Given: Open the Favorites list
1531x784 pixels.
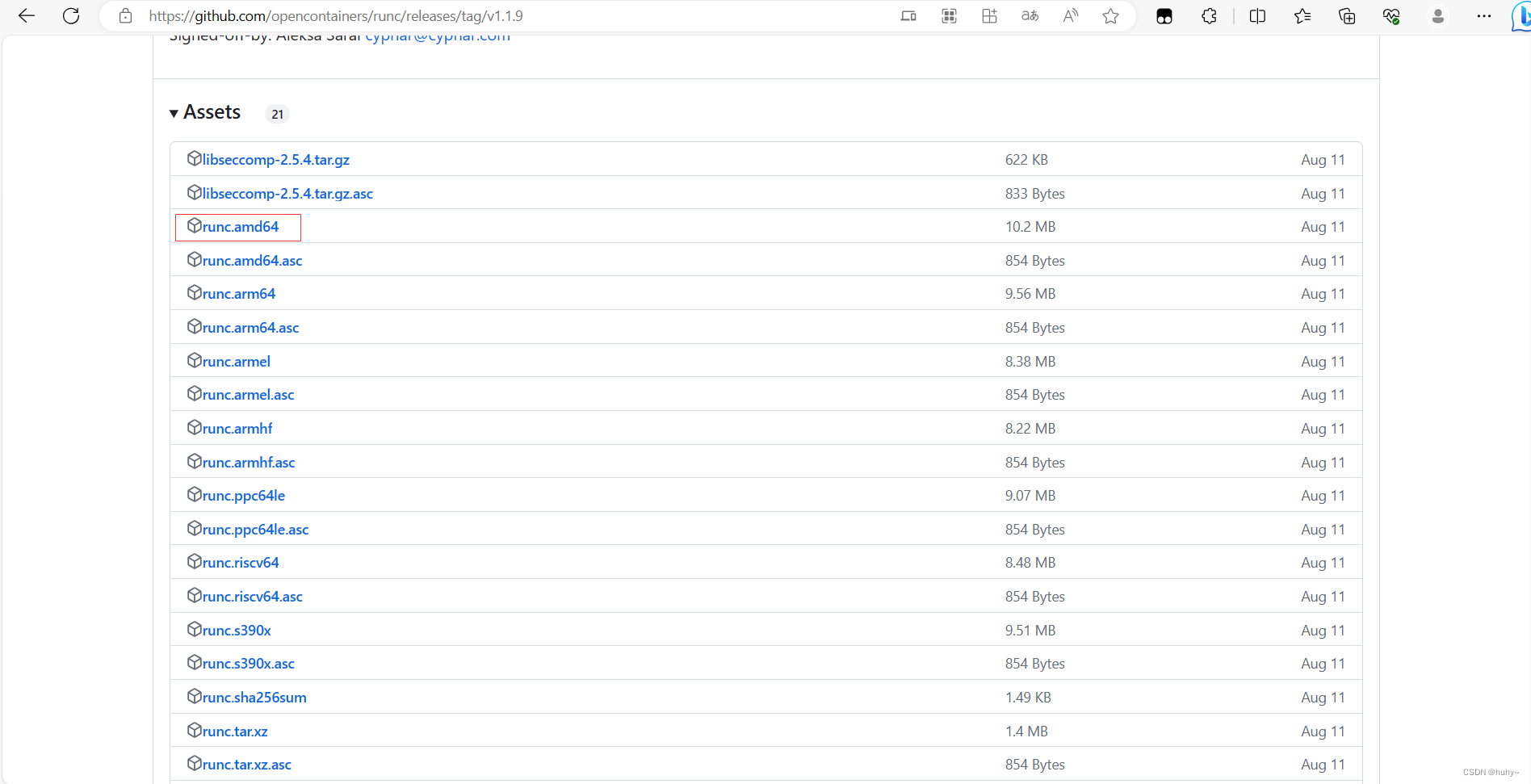Looking at the screenshot, I should (1302, 16).
